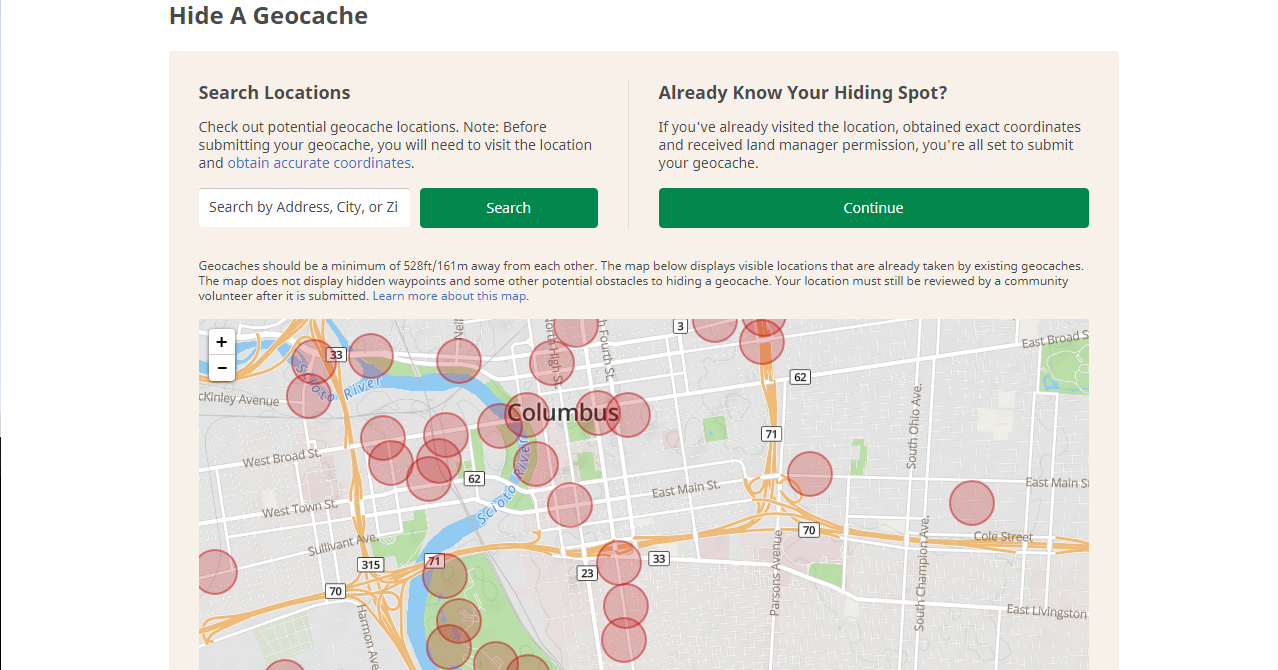1278x670 pixels.
Task: Click the route 70 shield near Parsons Avenue
Action: [809, 530]
